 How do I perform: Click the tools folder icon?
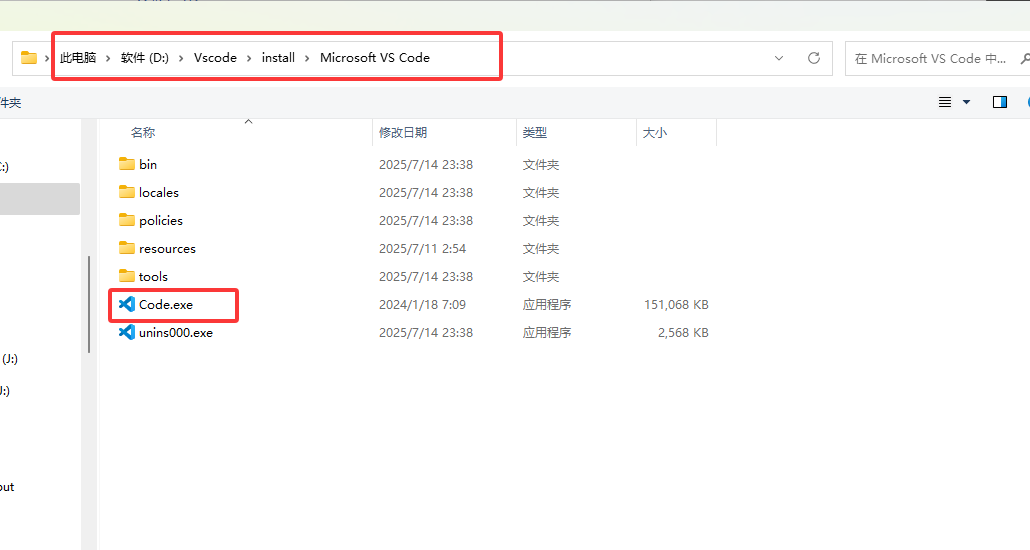pyautogui.click(x=127, y=276)
